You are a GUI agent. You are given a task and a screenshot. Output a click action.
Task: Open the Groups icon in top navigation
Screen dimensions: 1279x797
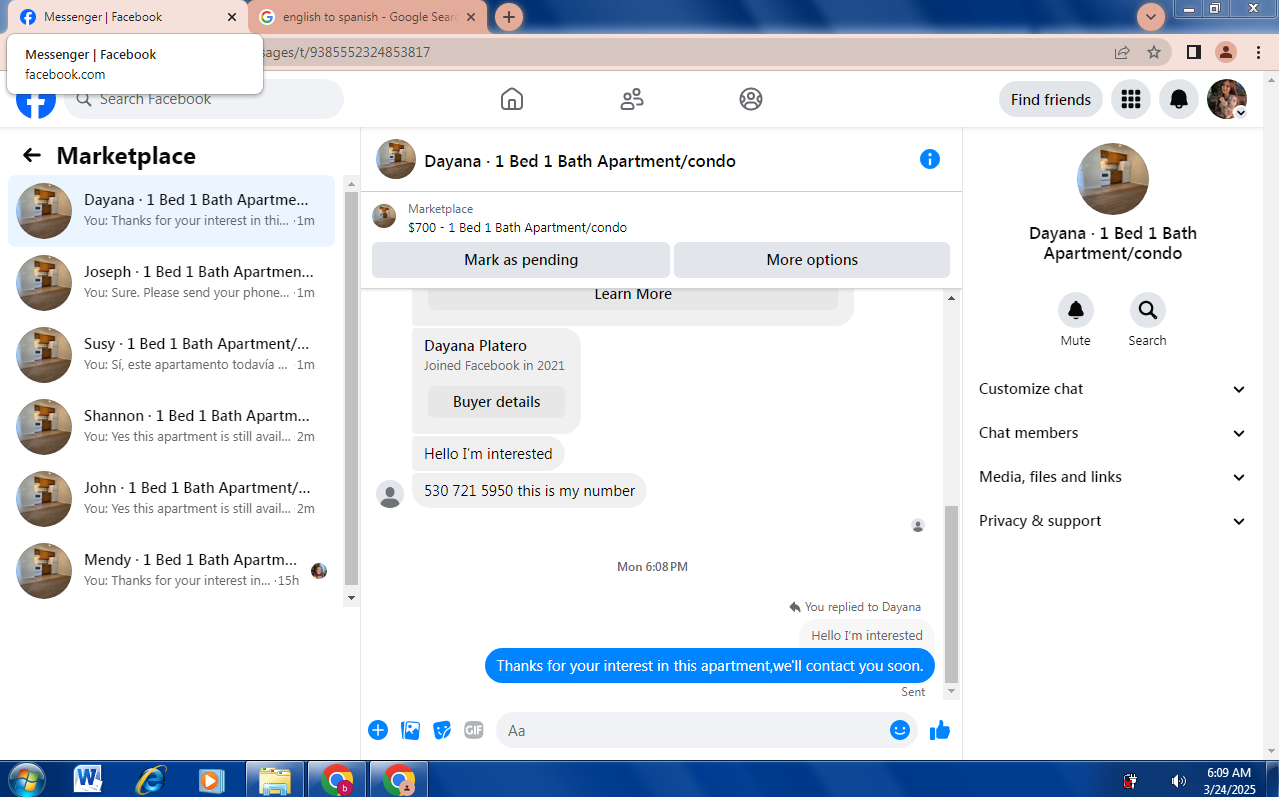(x=751, y=99)
